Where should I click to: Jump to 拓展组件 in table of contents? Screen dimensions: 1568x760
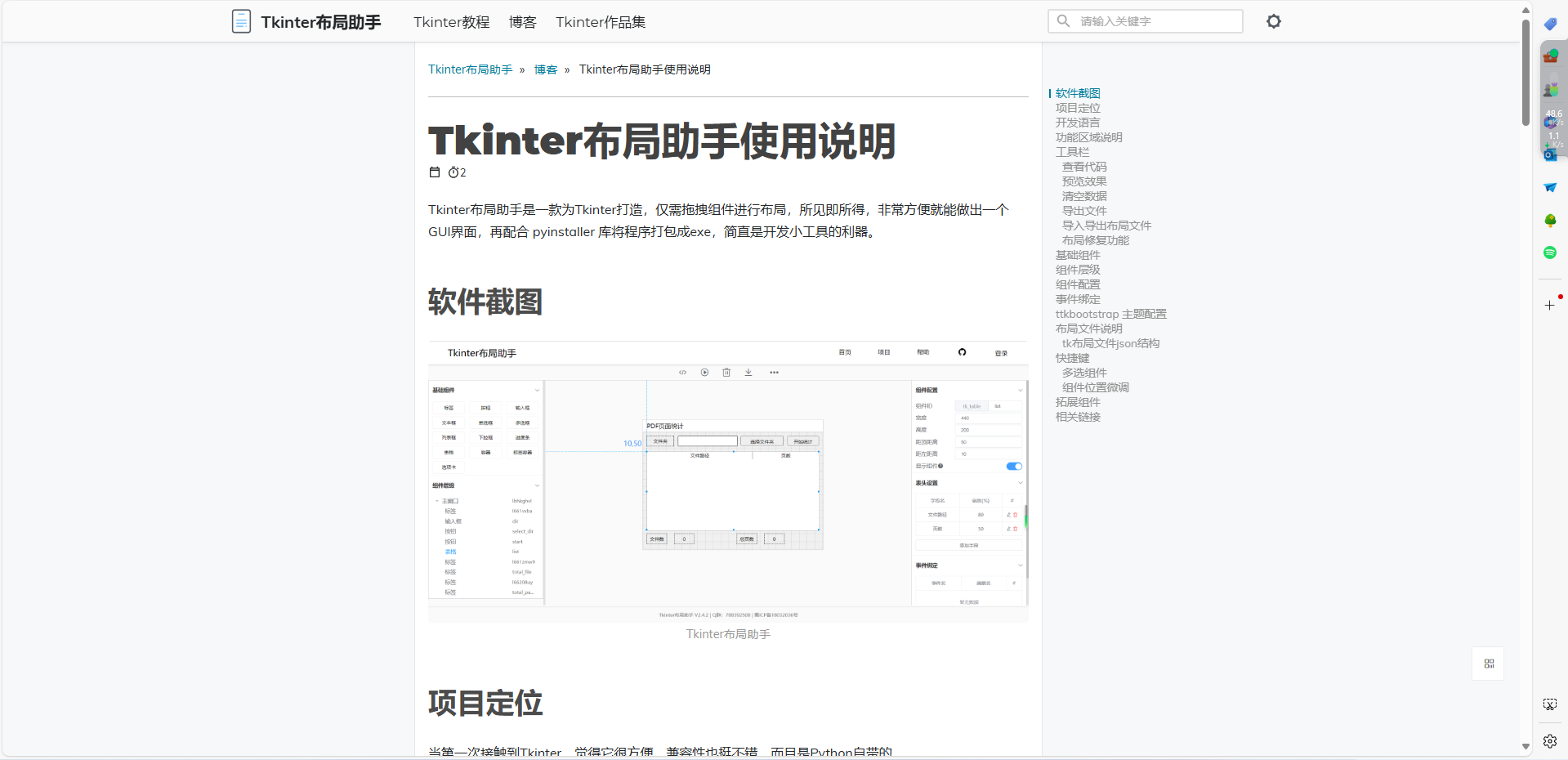(x=1078, y=402)
